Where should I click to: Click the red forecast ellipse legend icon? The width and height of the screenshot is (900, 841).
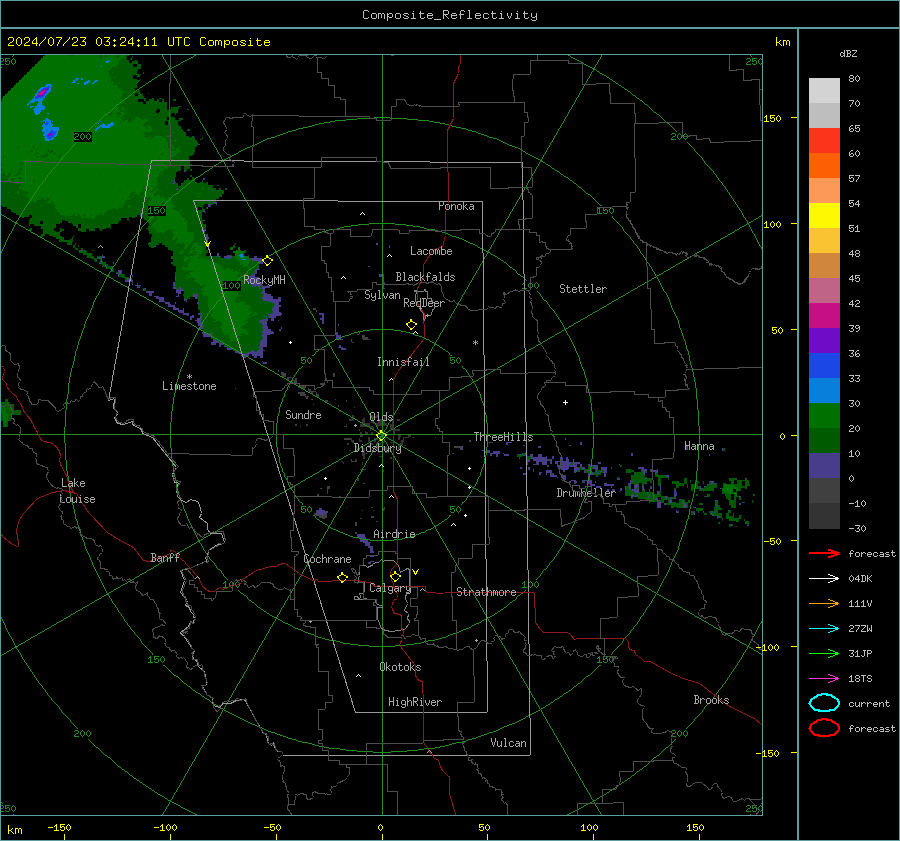pyautogui.click(x=824, y=728)
